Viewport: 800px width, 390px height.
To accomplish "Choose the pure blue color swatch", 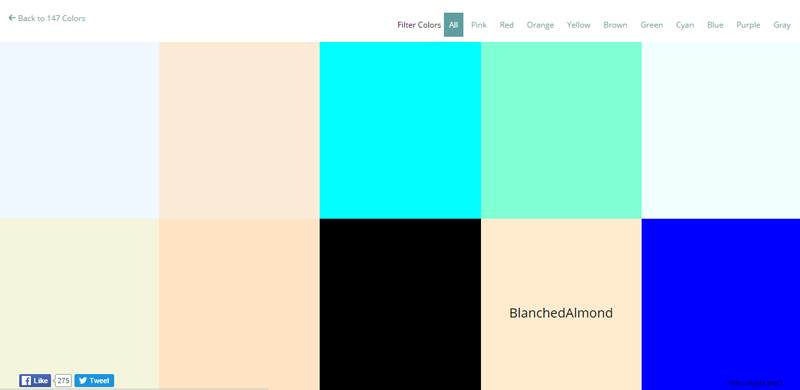I will pos(720,304).
